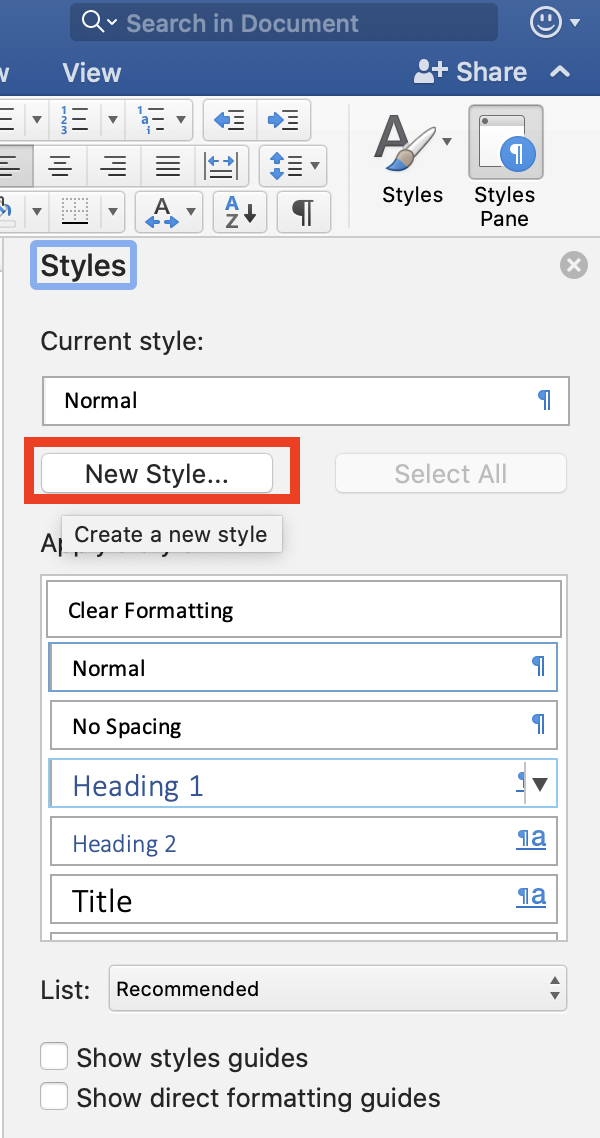Screen dimensions: 600x1138
Task: Click the Styles Pane ribbon button
Action: pos(505,166)
